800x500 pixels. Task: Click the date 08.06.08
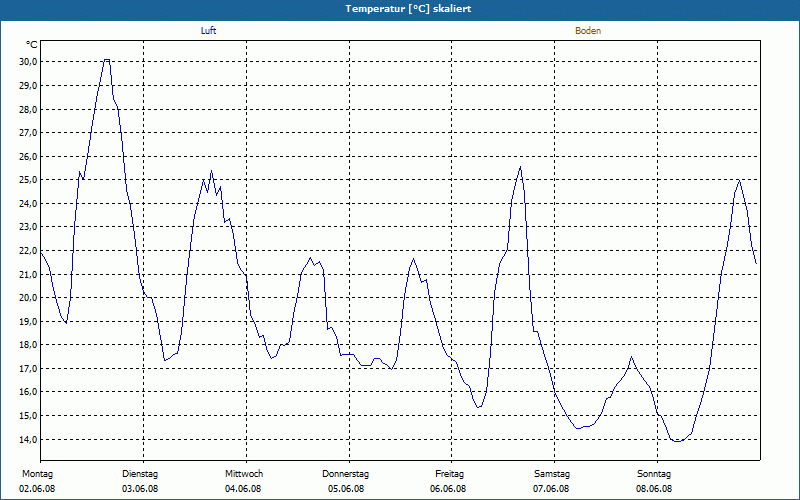tap(654, 489)
